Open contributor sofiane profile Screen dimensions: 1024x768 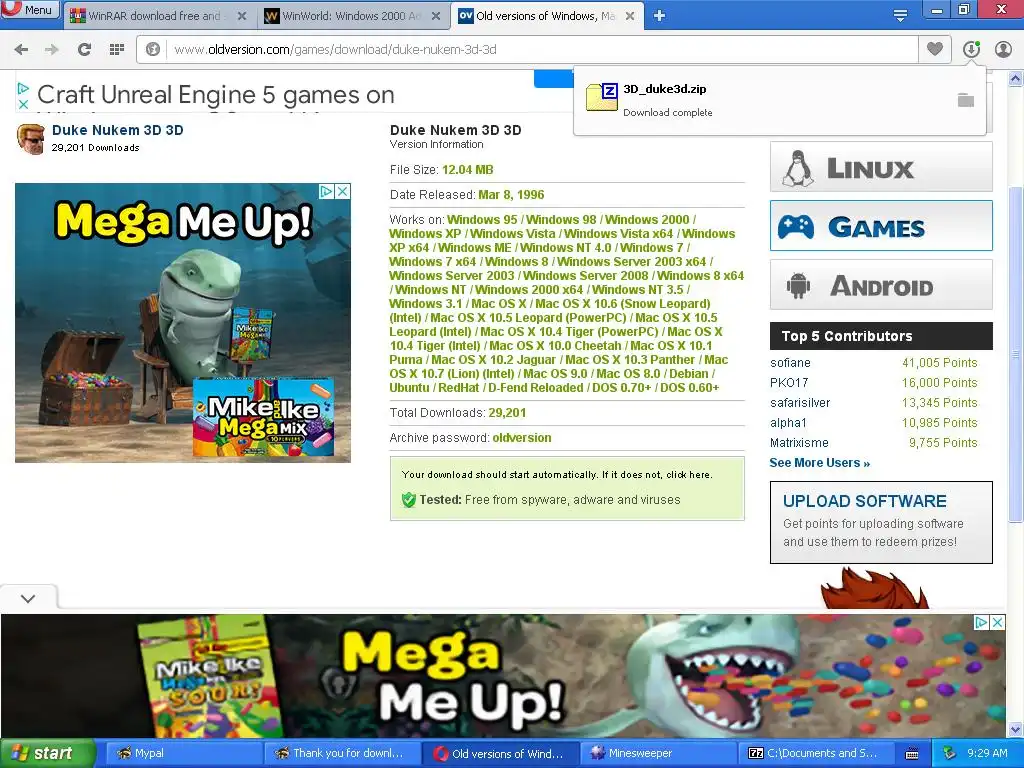click(790, 362)
